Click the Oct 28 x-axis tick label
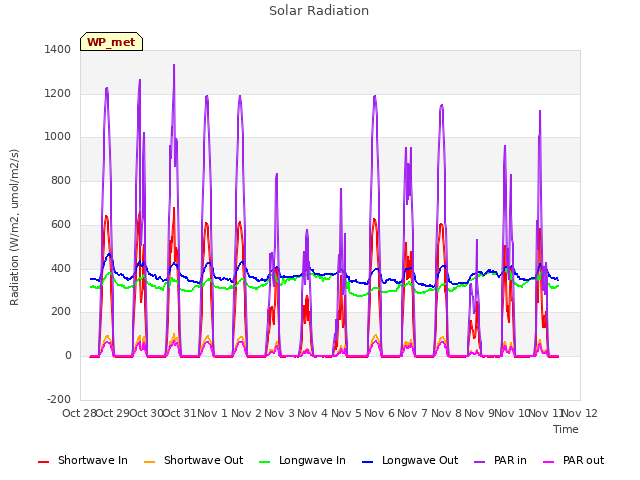The width and height of the screenshot is (640, 480). point(79,413)
